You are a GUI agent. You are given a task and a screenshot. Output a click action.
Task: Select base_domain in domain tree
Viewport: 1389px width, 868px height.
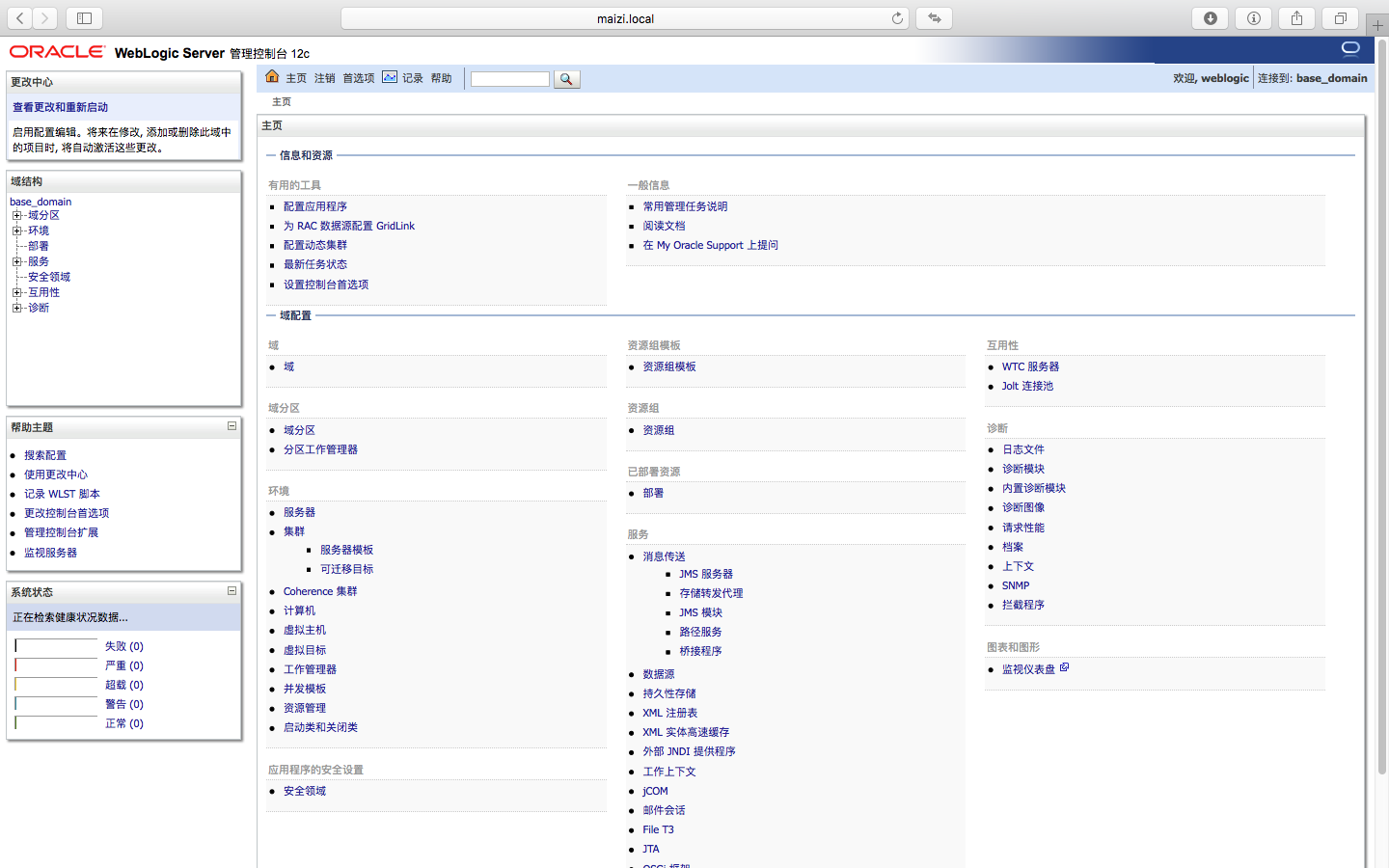click(x=41, y=202)
